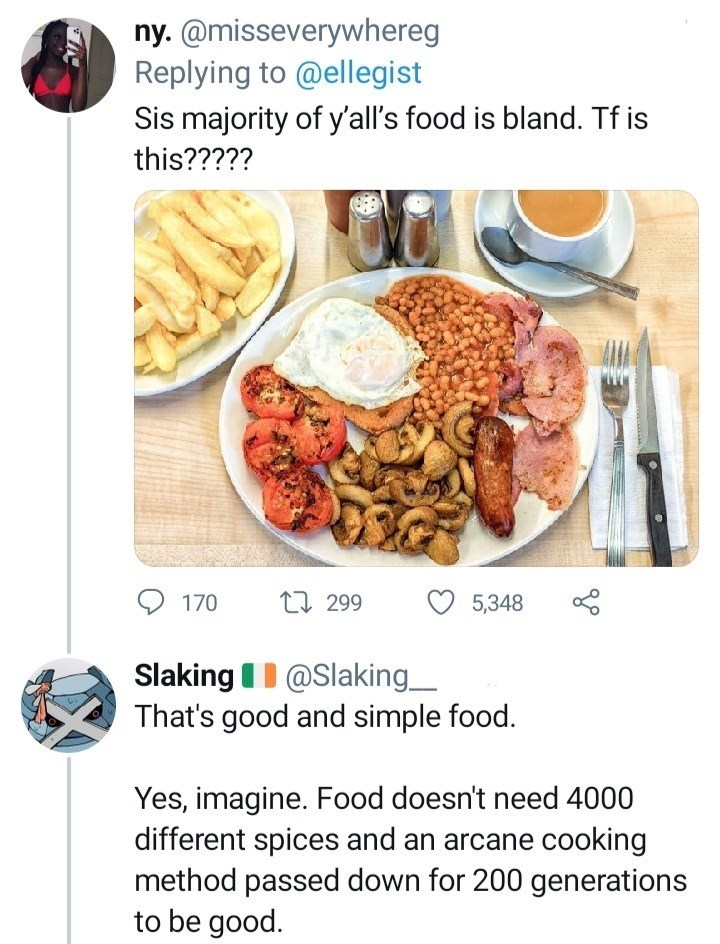
Task: Click the reply speech bubble icon
Action: (x=150, y=602)
